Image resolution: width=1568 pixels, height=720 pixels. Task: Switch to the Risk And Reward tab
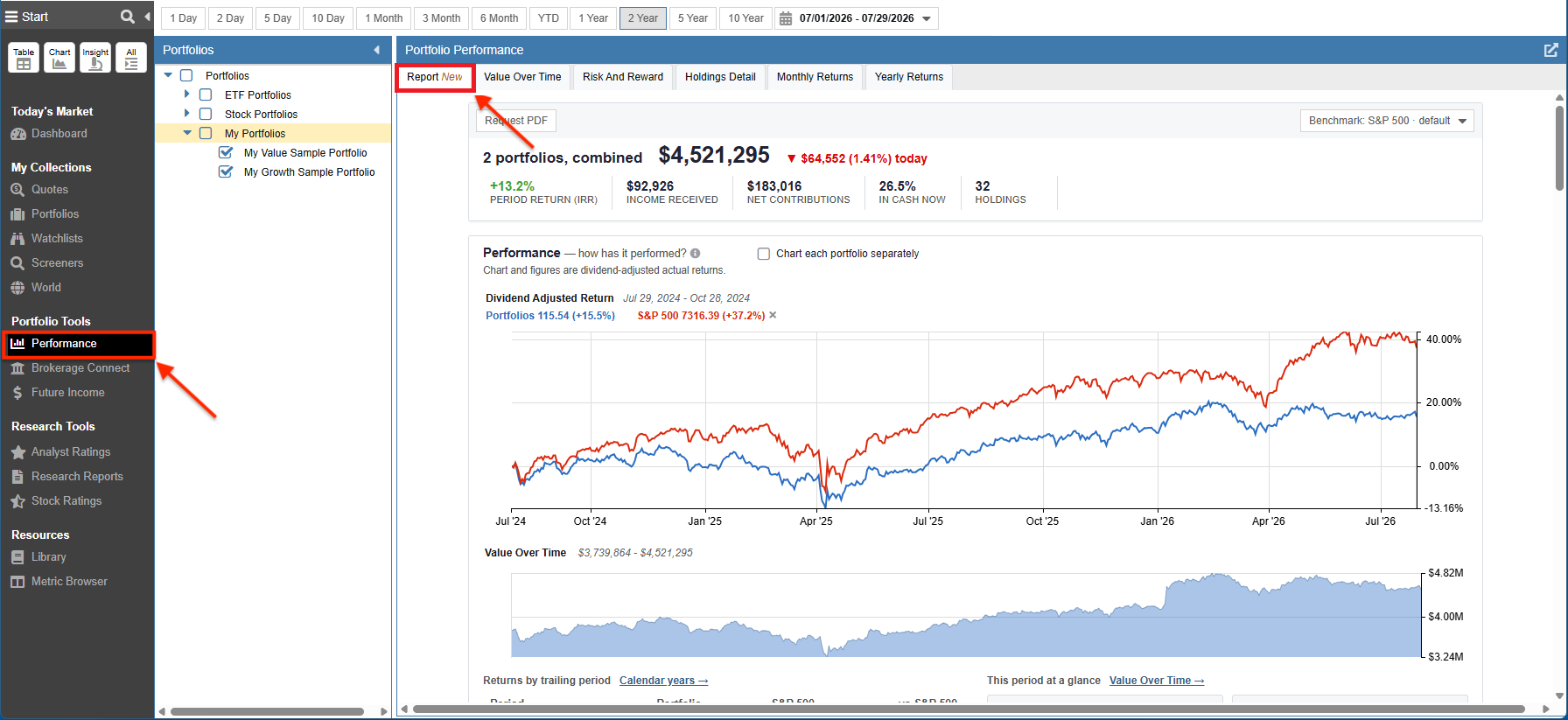(623, 77)
